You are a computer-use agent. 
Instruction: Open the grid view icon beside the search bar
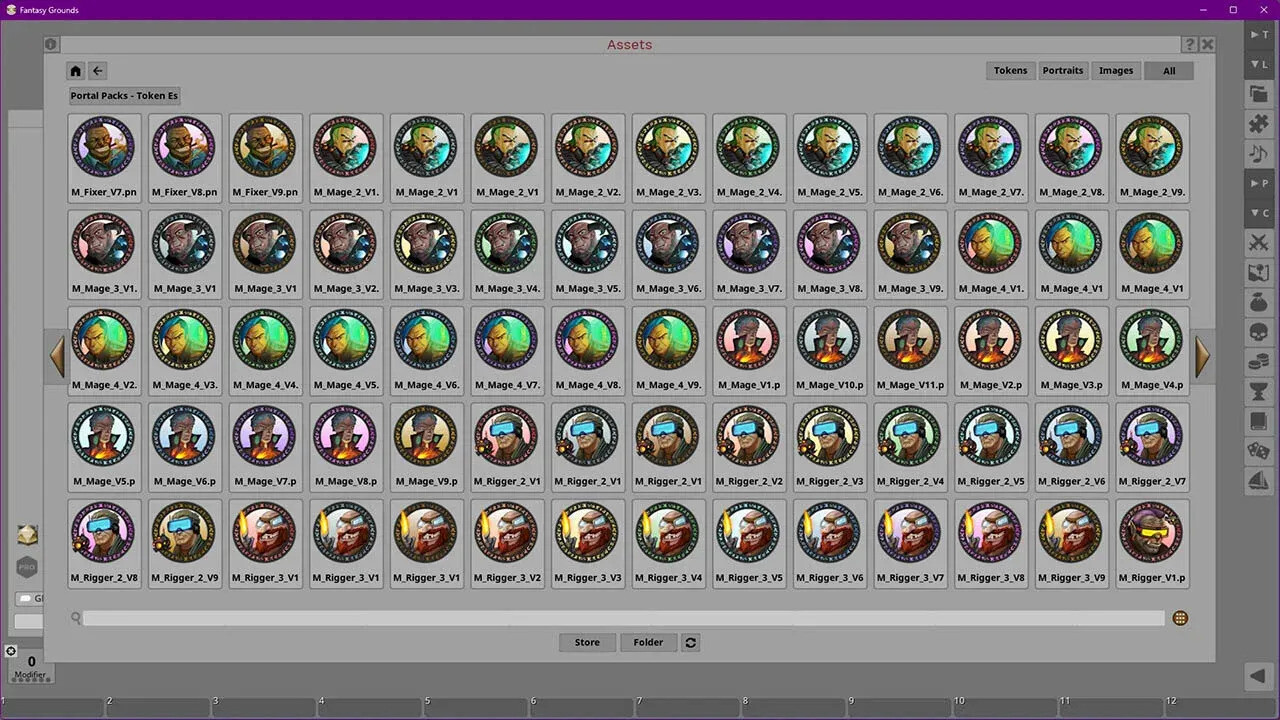tap(1180, 618)
